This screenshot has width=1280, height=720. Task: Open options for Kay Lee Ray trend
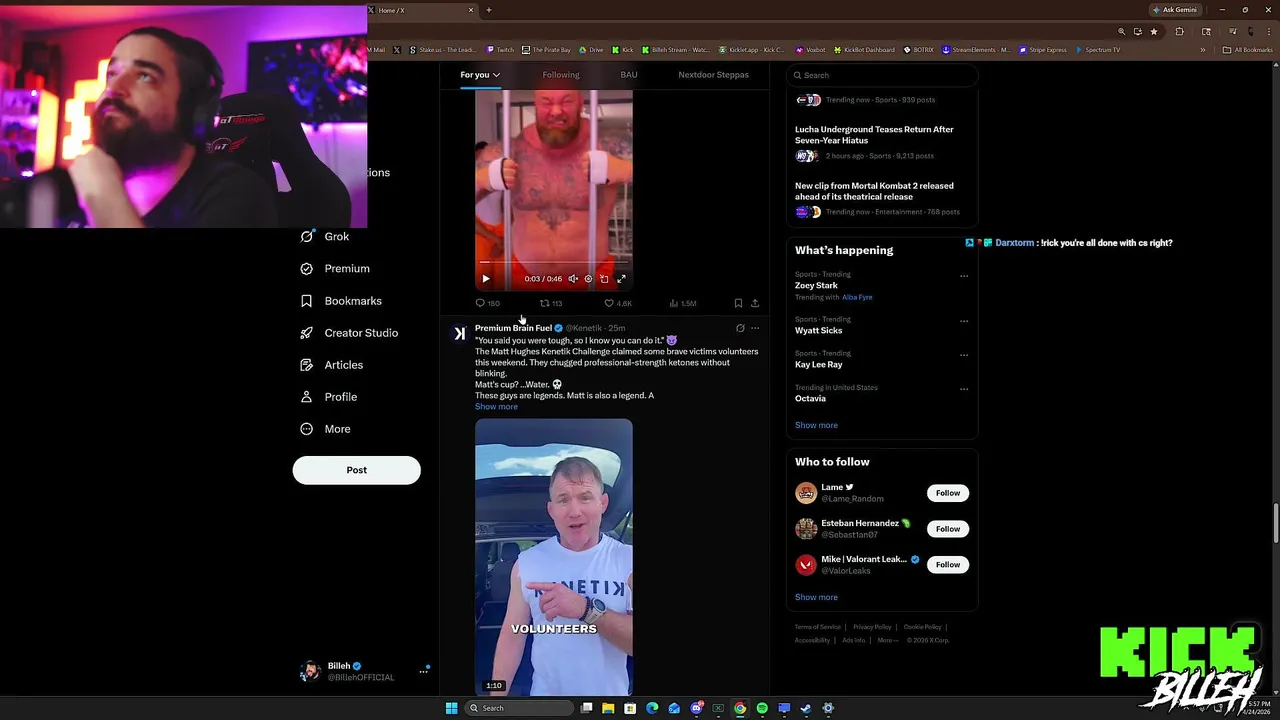(964, 355)
